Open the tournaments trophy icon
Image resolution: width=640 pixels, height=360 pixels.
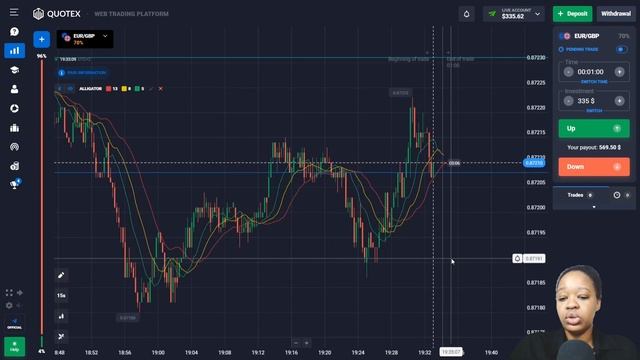click(x=15, y=184)
